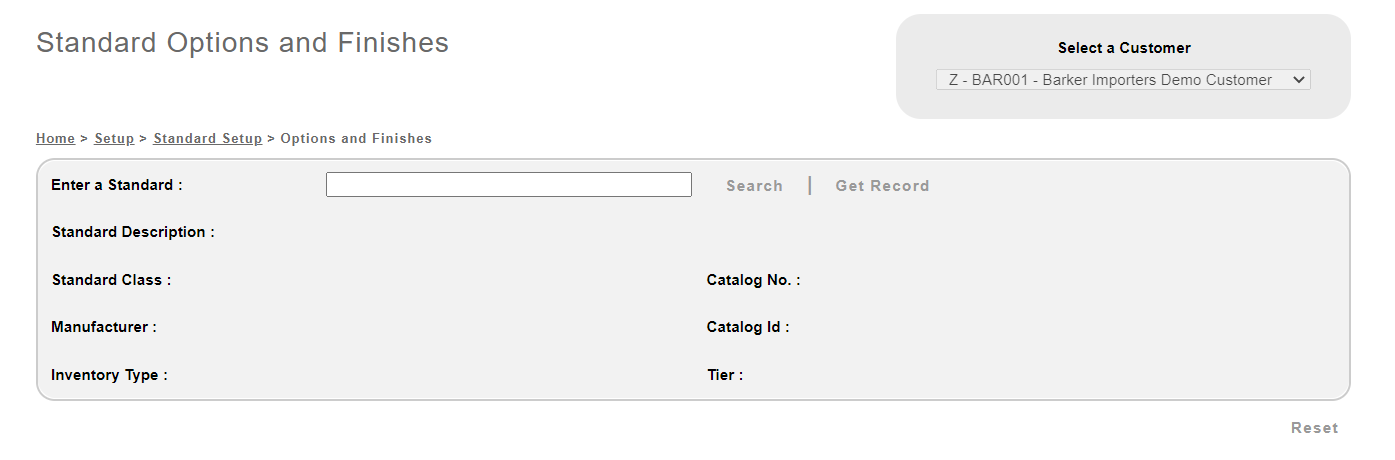Viewport: 1395px width, 460px height.
Task: Click the Standard Options and Finishes heading
Action: [242, 43]
